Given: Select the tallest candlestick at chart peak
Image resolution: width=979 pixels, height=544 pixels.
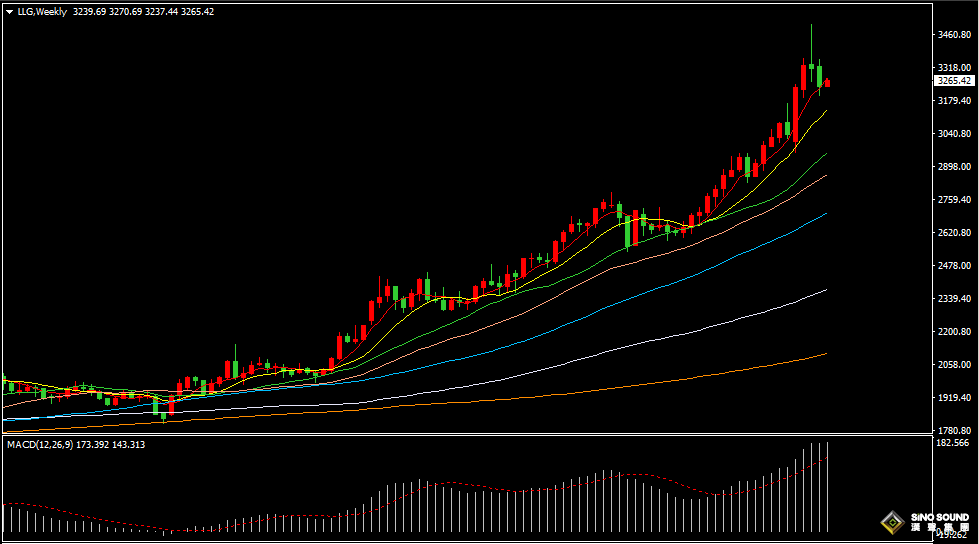Looking at the screenshot, I should (x=811, y=60).
